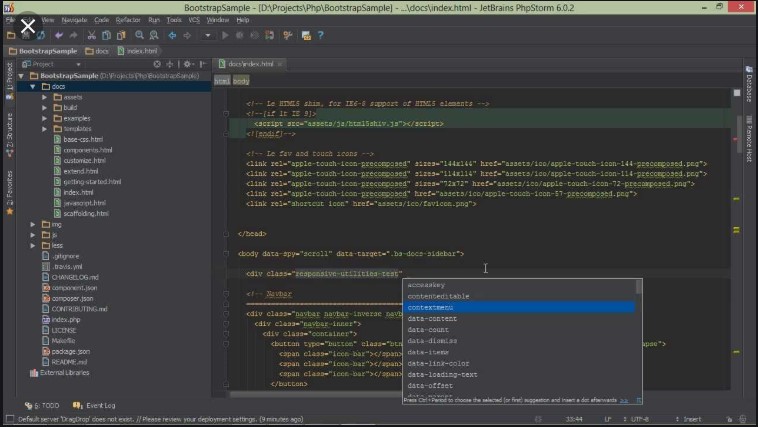Open the VCS menu
Image resolution: width=758 pixels, height=427 pixels.
(194, 20)
